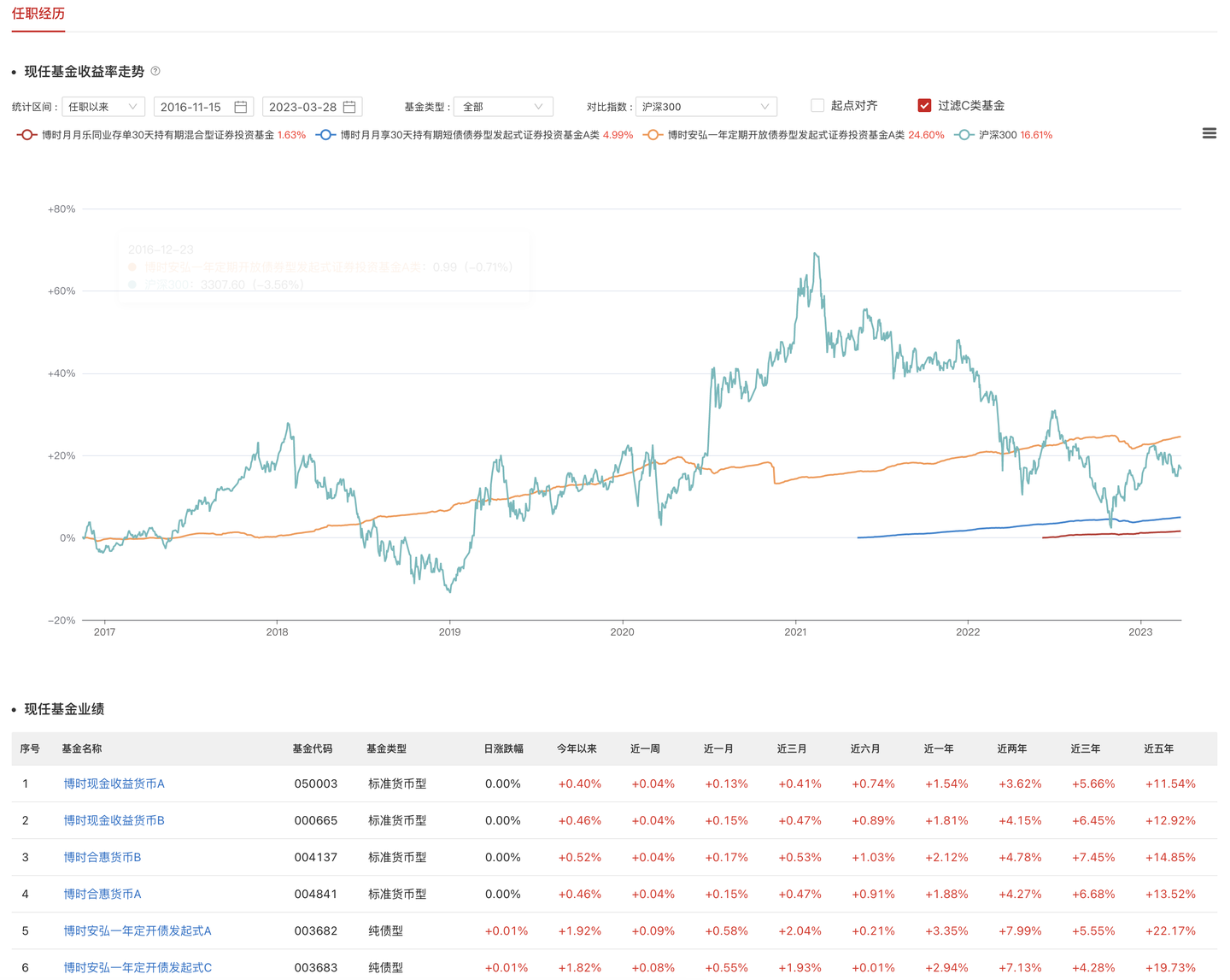Open the 博时安弘一年定开债发起式A link
Screen dimensions: 1230x980
[x=138, y=930]
